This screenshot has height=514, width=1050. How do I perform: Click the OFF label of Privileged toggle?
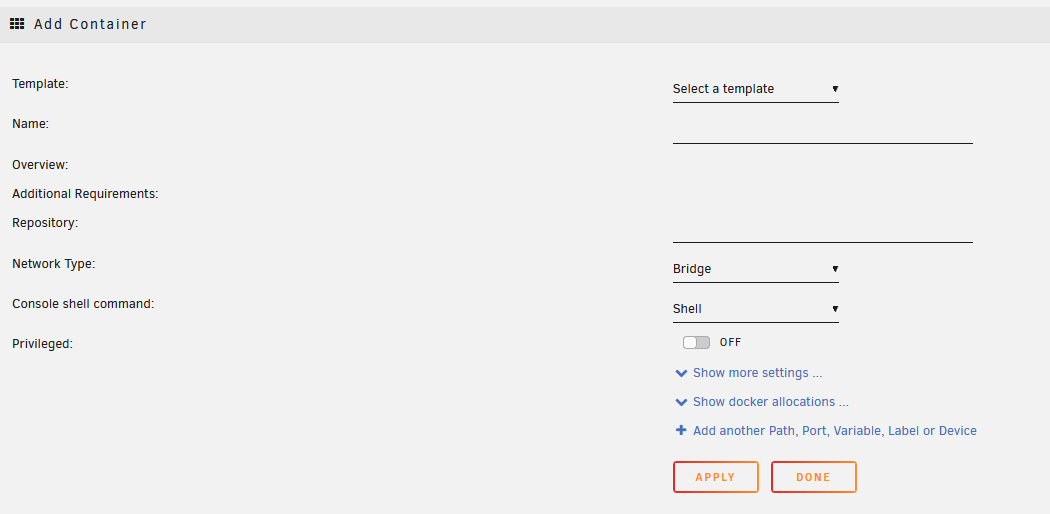(731, 343)
